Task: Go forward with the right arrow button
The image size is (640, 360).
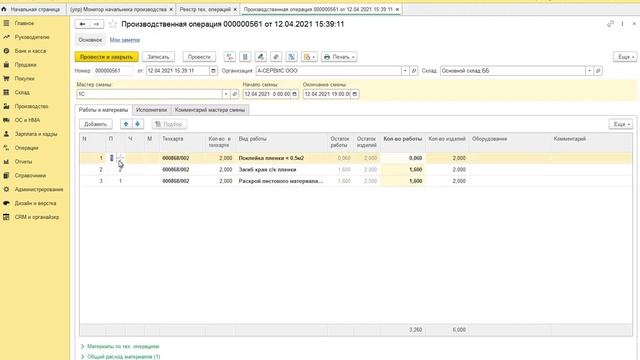Action: pos(96,24)
